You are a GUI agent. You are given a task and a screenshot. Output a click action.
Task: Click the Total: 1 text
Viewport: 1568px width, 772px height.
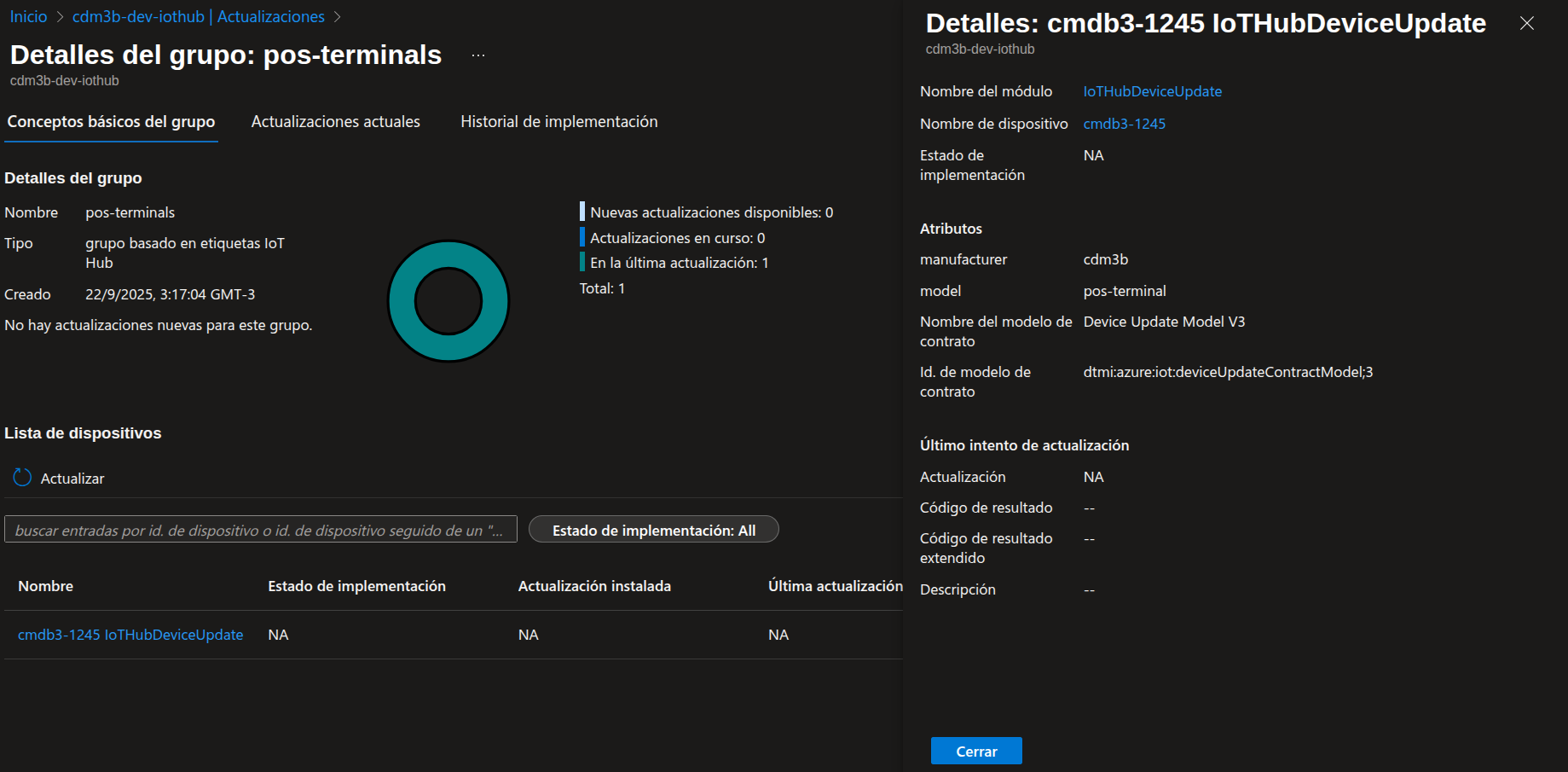coord(603,288)
